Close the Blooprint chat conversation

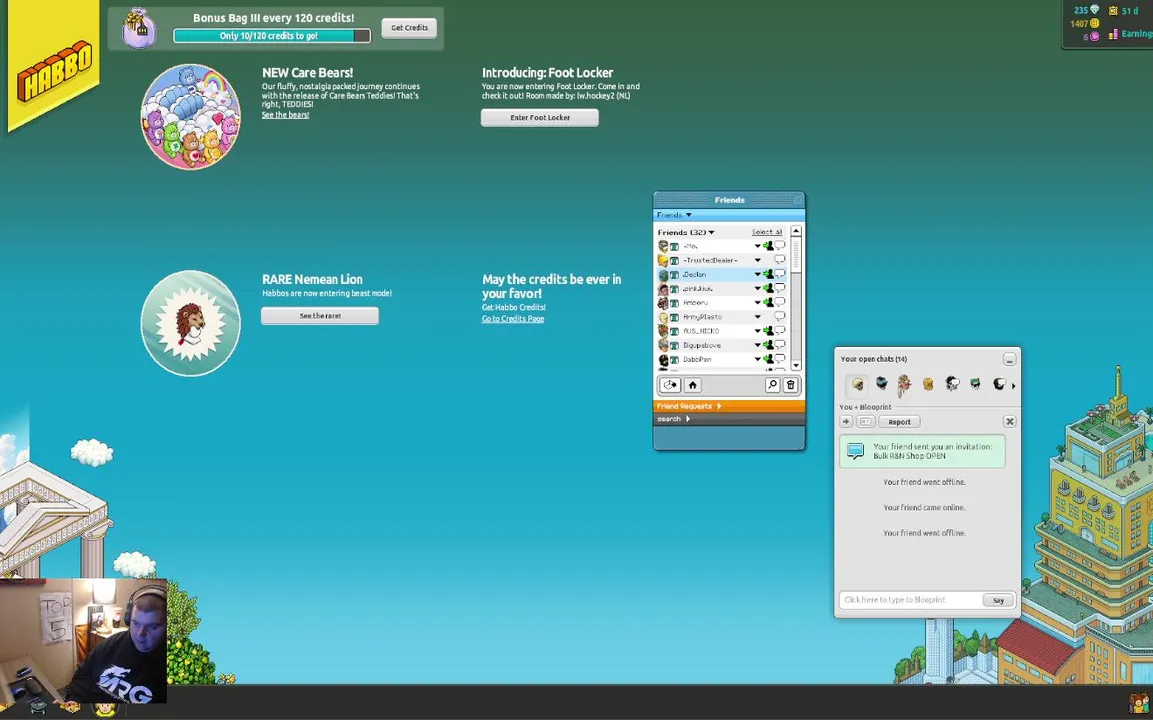coord(1010,421)
